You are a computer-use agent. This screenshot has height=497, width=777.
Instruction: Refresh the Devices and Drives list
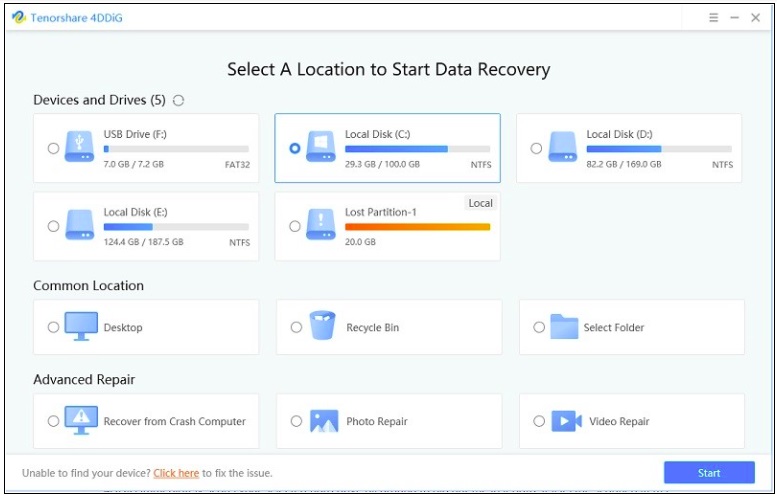coord(178,101)
